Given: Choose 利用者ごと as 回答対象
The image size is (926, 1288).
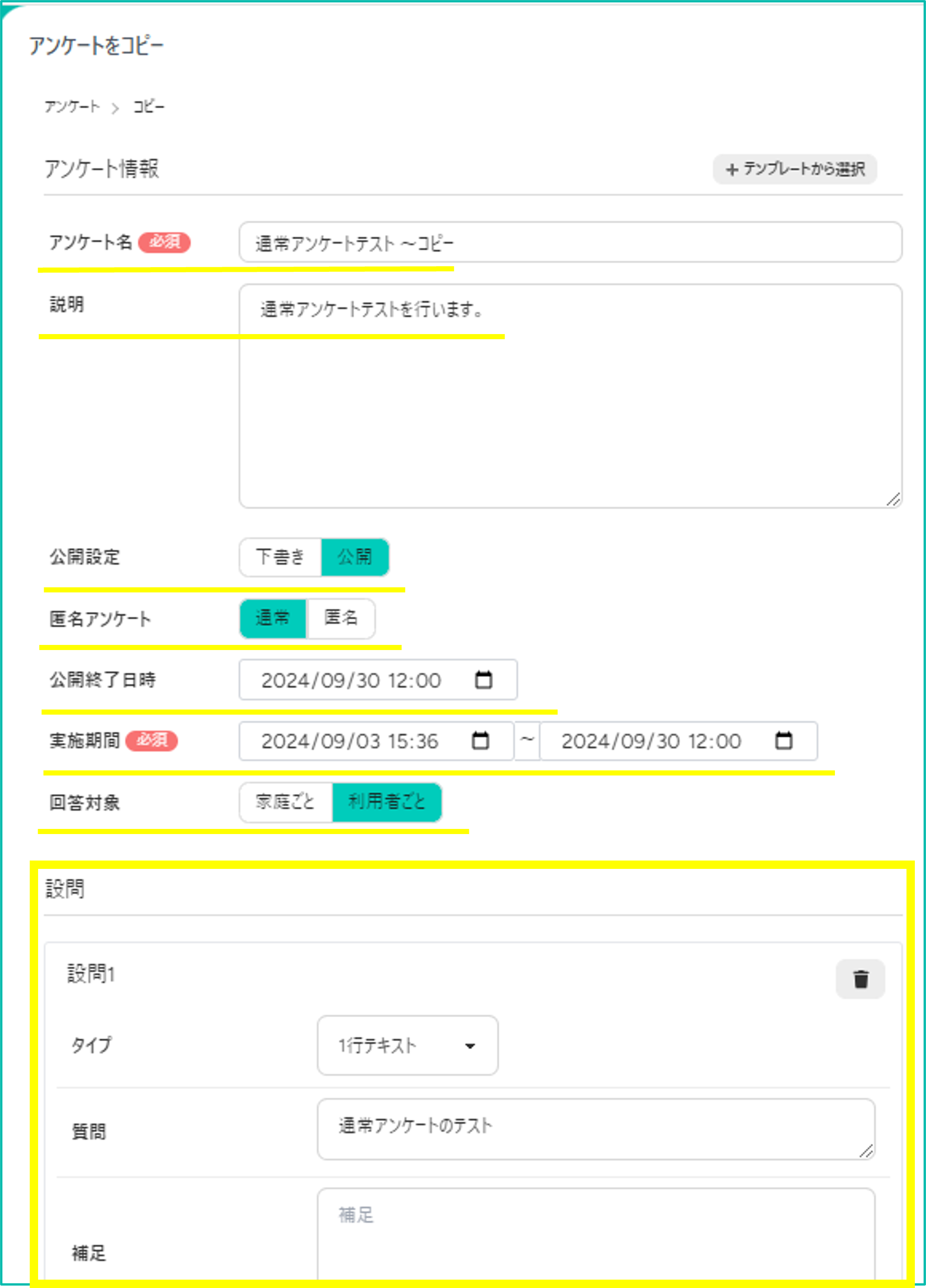Looking at the screenshot, I should tap(387, 802).
